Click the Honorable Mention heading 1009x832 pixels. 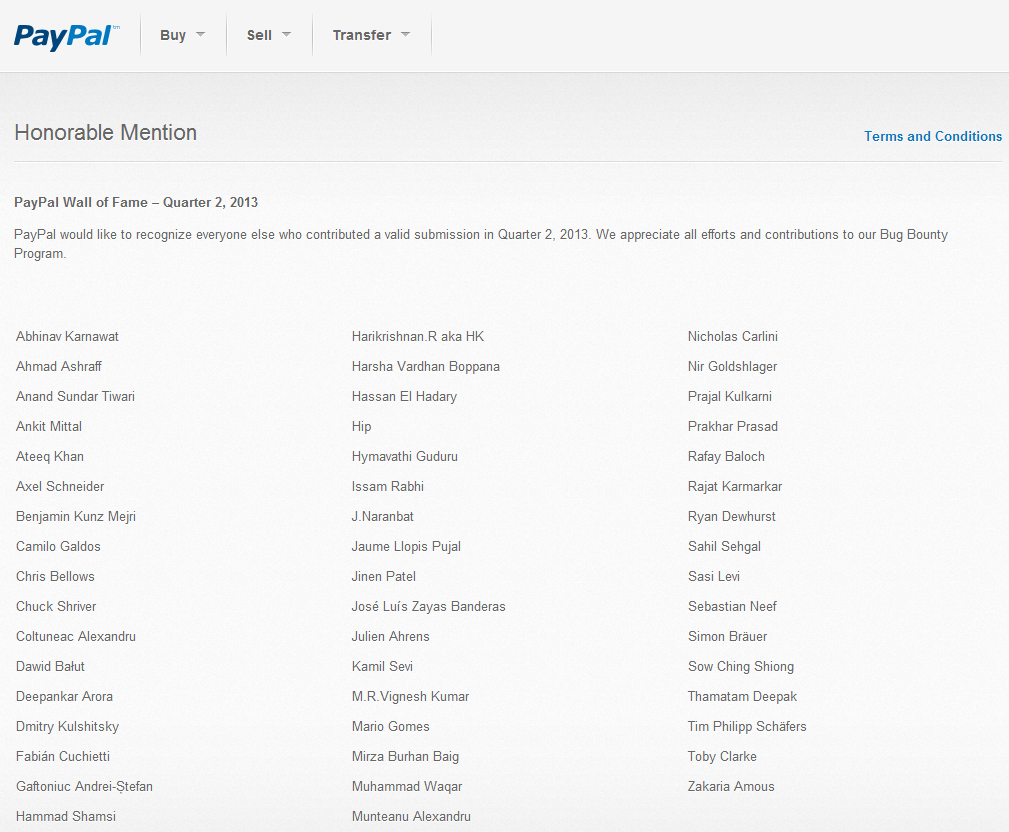(x=106, y=133)
